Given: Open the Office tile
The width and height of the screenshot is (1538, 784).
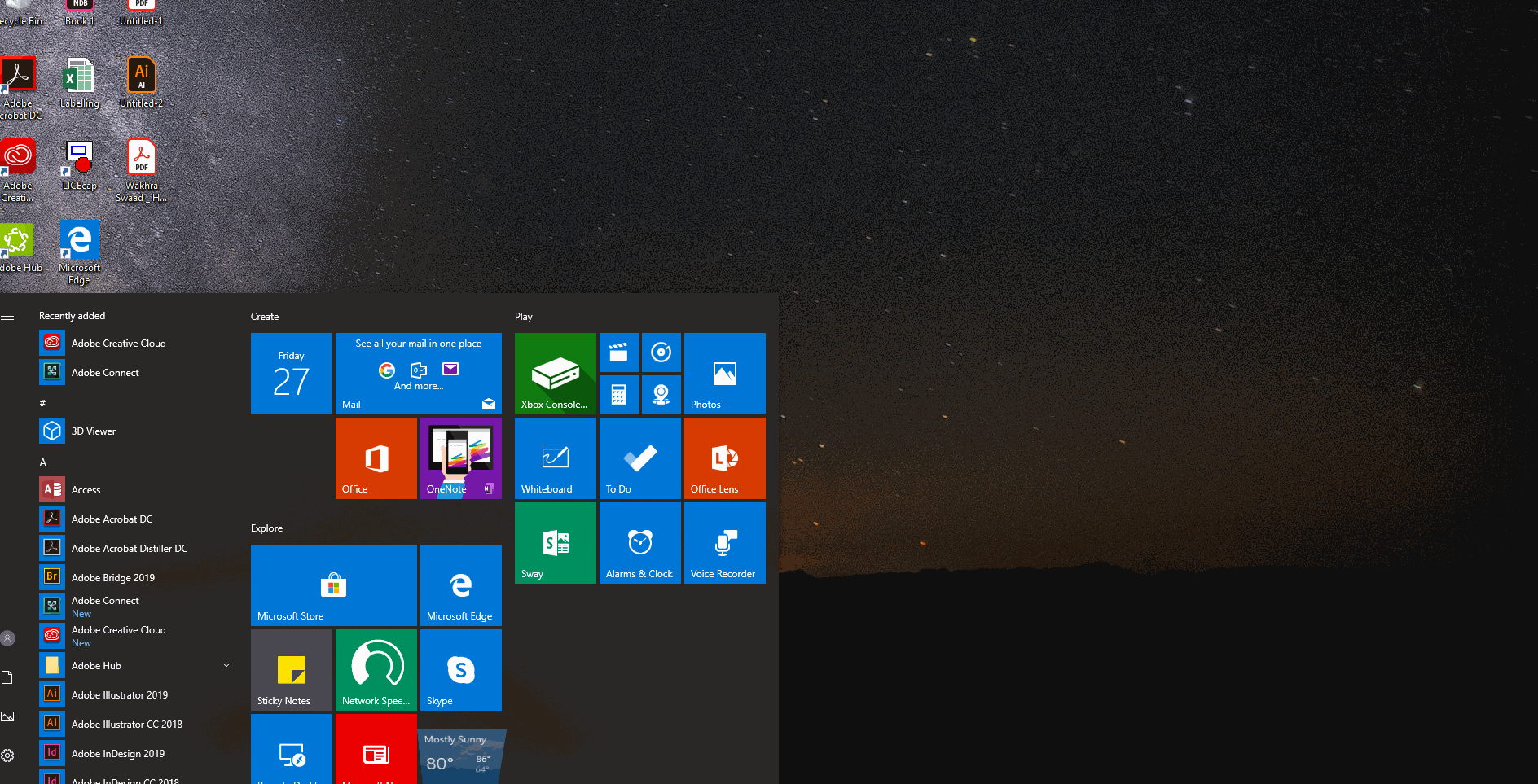Looking at the screenshot, I should (376, 458).
